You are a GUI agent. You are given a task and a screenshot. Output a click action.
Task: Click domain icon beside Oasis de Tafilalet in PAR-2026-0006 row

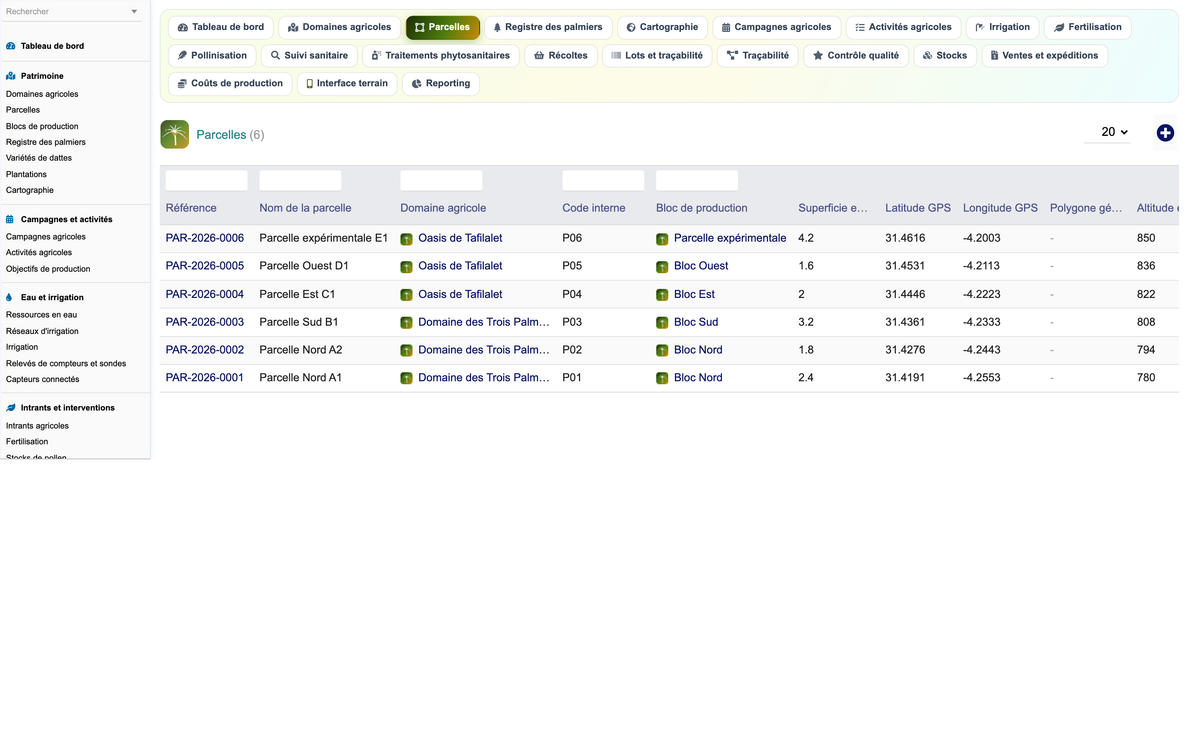coord(407,239)
